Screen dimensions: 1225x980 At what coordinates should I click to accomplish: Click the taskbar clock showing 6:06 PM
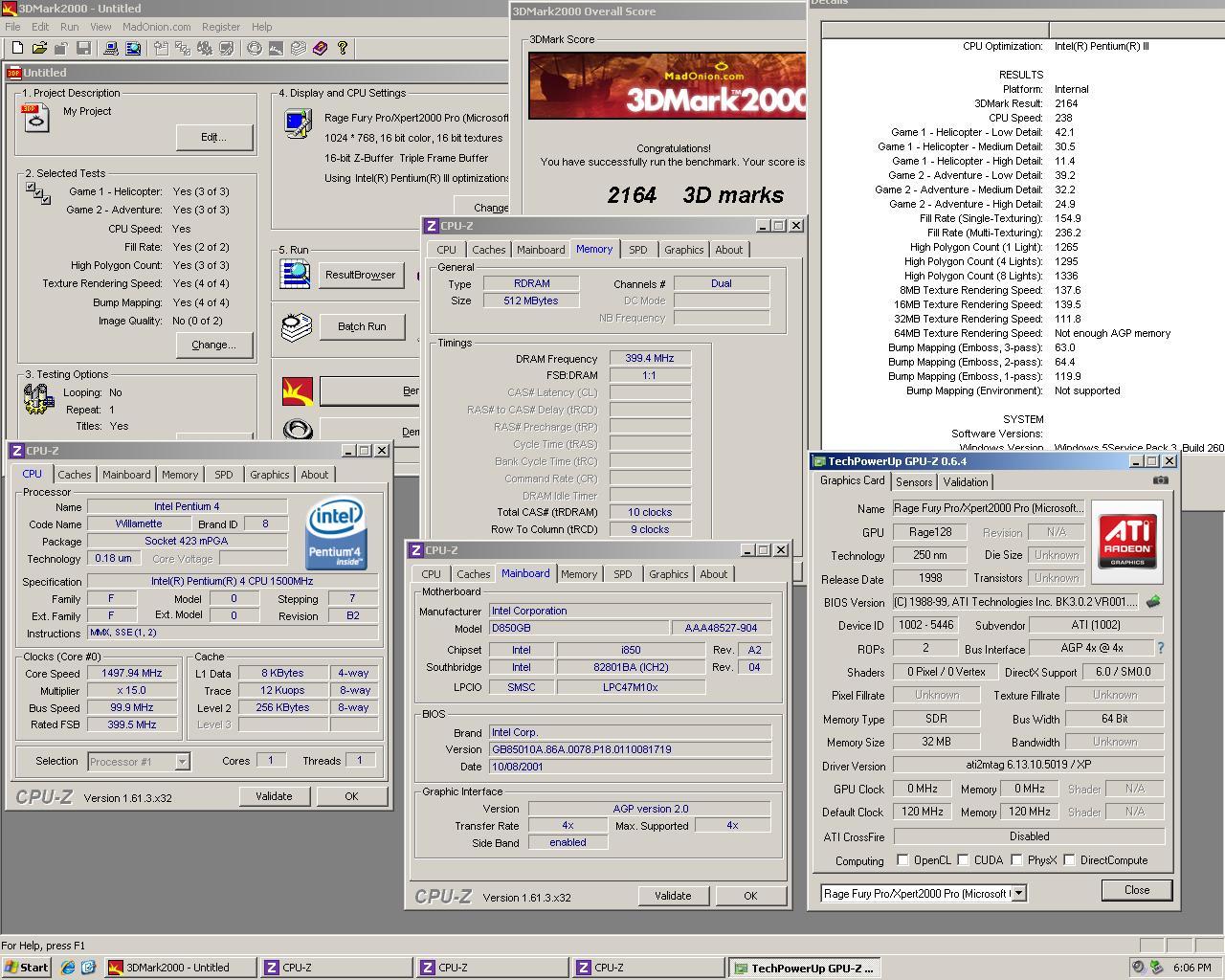(x=1192, y=968)
